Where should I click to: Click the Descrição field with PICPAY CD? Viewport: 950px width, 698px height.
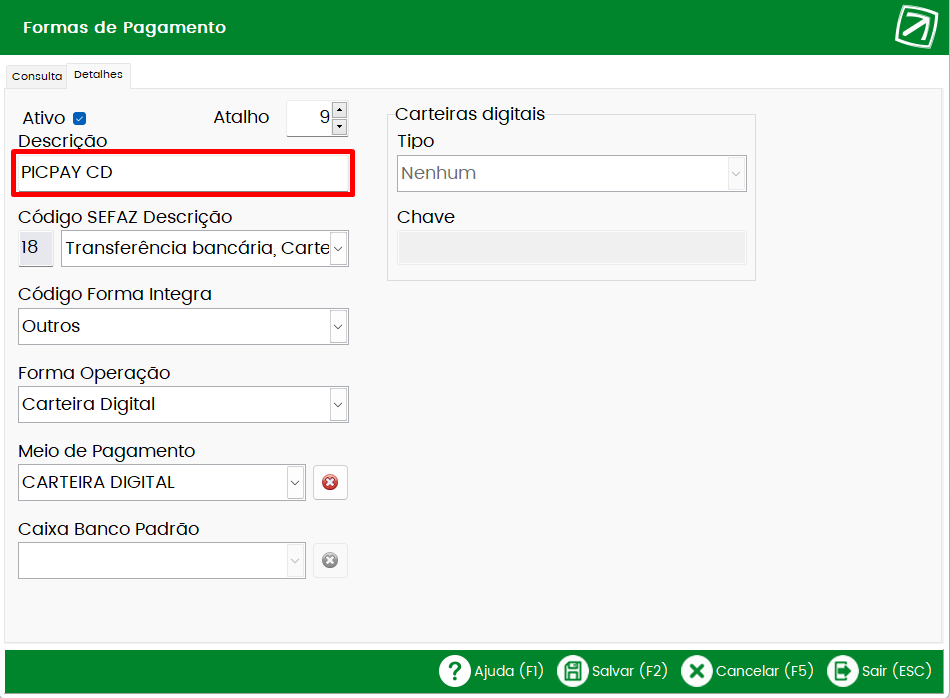[x=183, y=173]
